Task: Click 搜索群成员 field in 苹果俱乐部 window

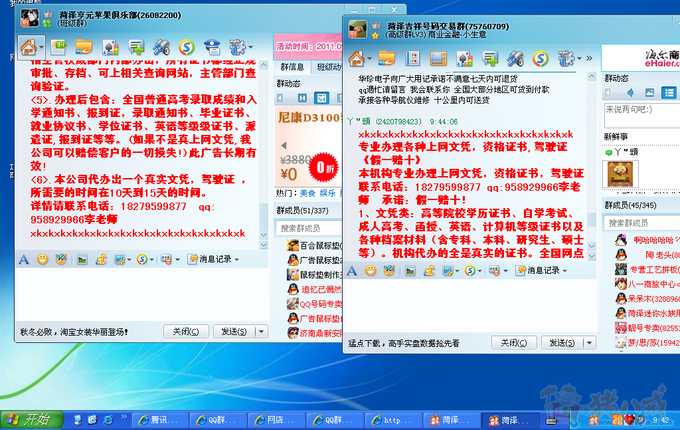Action: tap(308, 228)
